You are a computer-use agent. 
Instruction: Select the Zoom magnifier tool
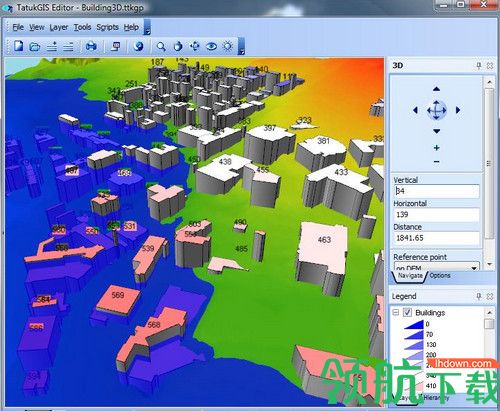point(161,46)
